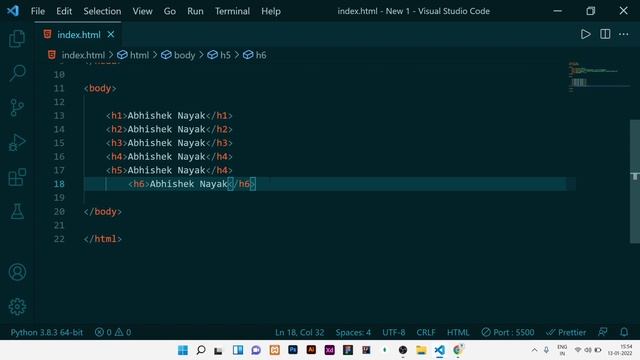This screenshot has height=360, width=640.
Task: Click the closing body tag on line 20
Action: point(103,212)
